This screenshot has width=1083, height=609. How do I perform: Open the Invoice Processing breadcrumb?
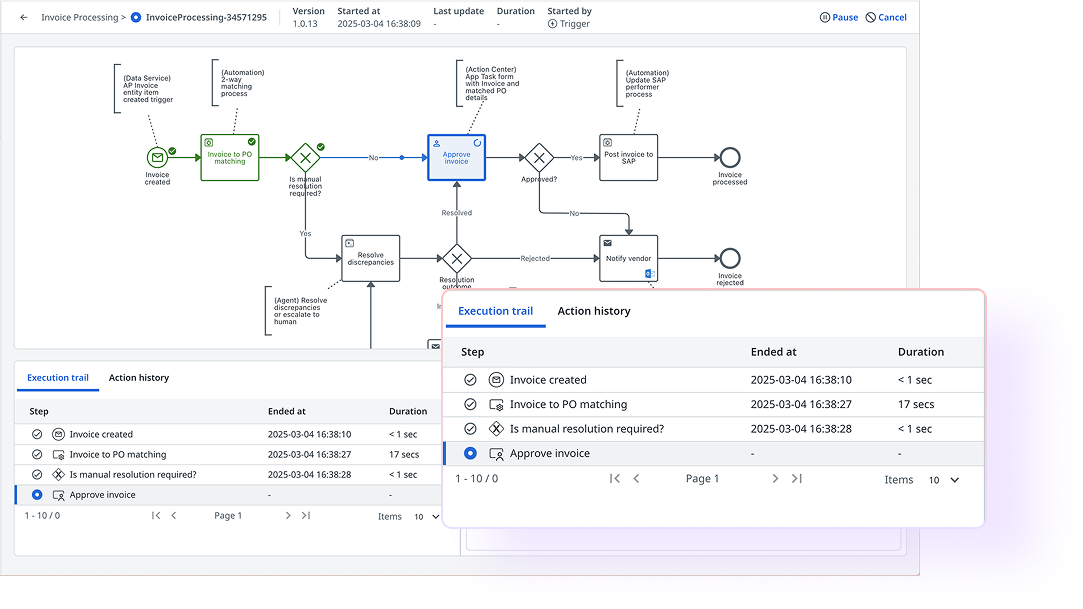coord(79,17)
